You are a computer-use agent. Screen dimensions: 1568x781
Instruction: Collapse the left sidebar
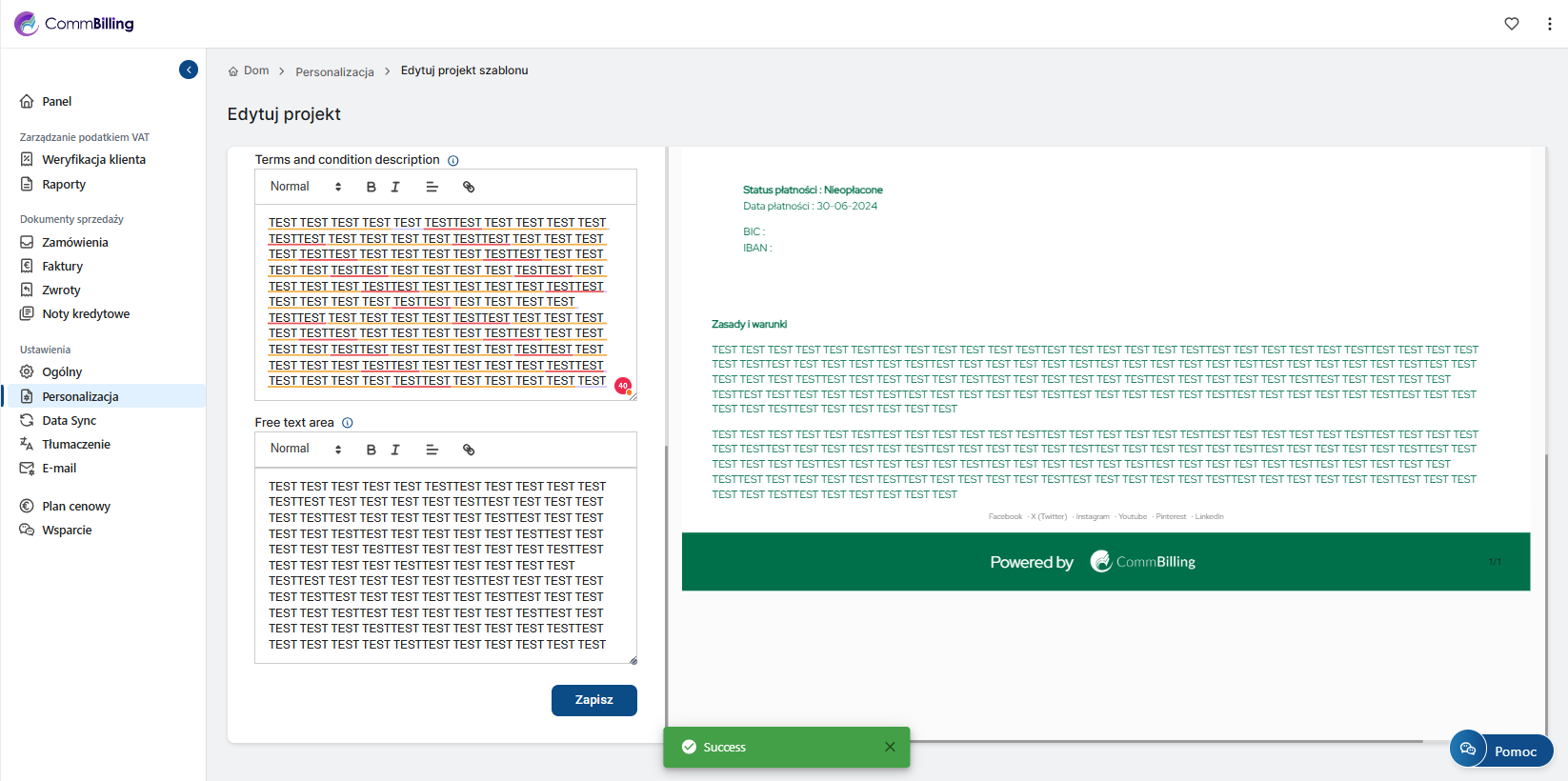tap(189, 70)
